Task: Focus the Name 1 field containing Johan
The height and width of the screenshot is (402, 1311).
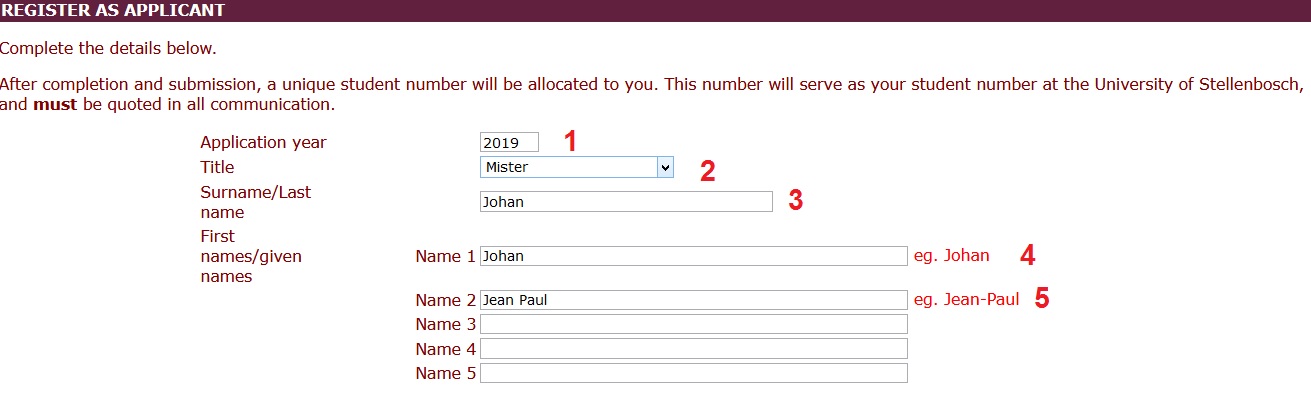Action: pos(693,256)
